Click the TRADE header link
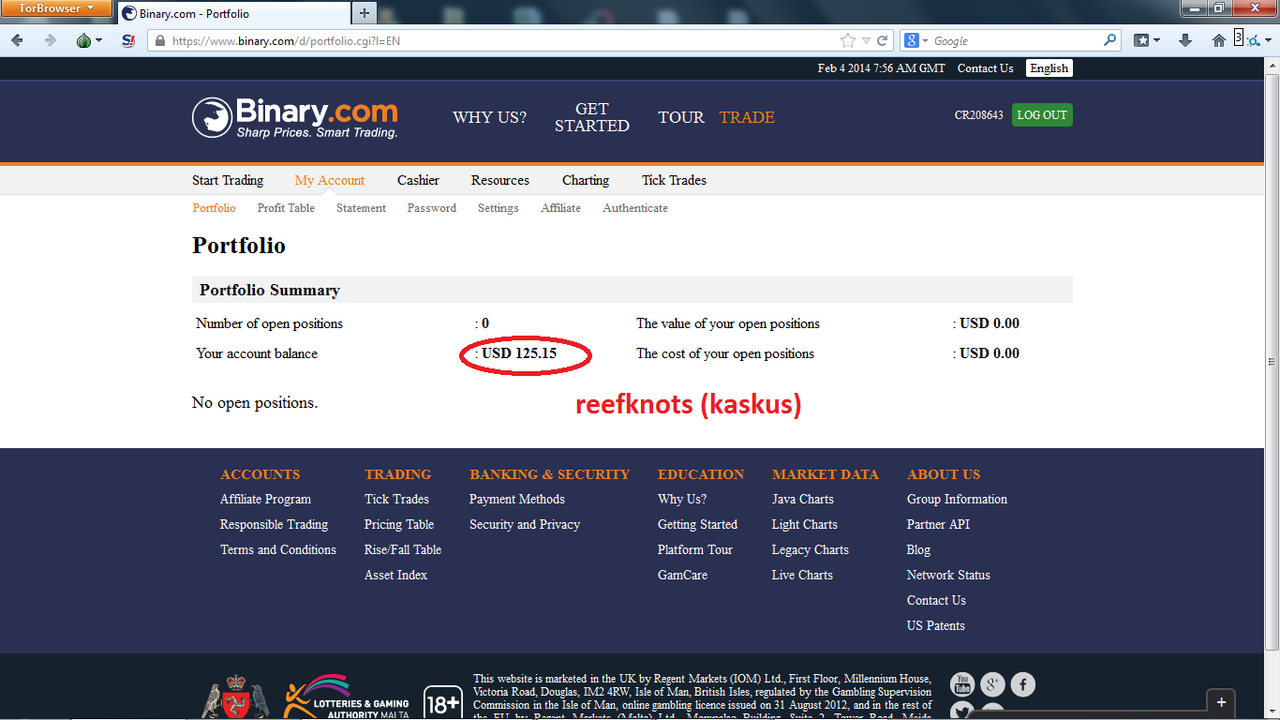This screenshot has height=720, width=1280. pyautogui.click(x=747, y=117)
